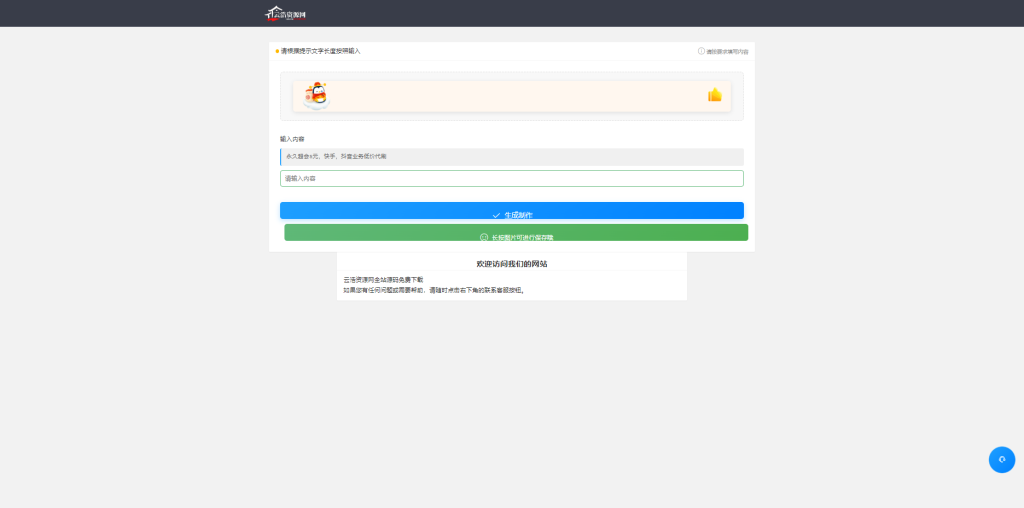Click the info circle icon at top right

coord(701,51)
